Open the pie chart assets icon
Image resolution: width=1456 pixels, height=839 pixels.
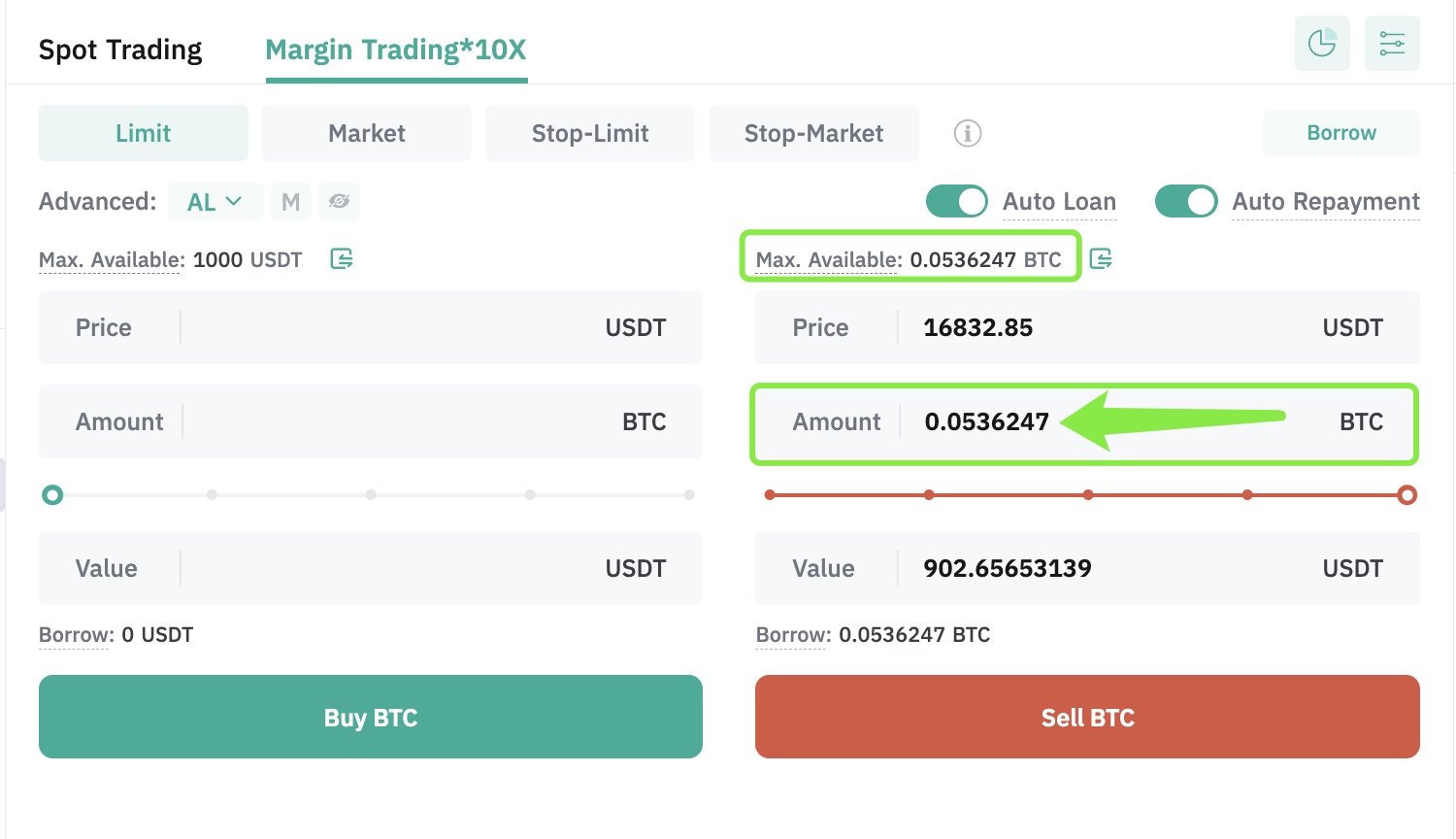pos(1322,43)
